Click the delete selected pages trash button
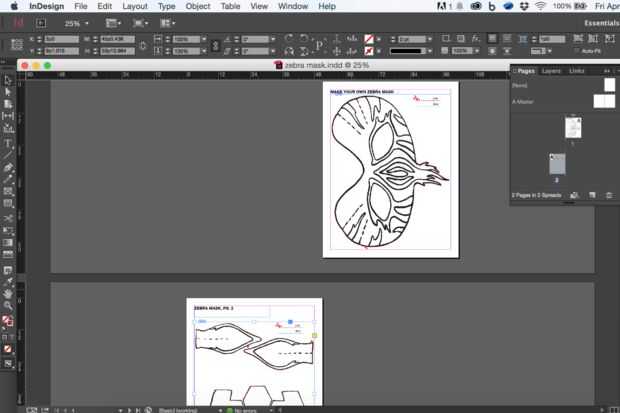Viewport: 620px width, 413px height. tap(609, 195)
